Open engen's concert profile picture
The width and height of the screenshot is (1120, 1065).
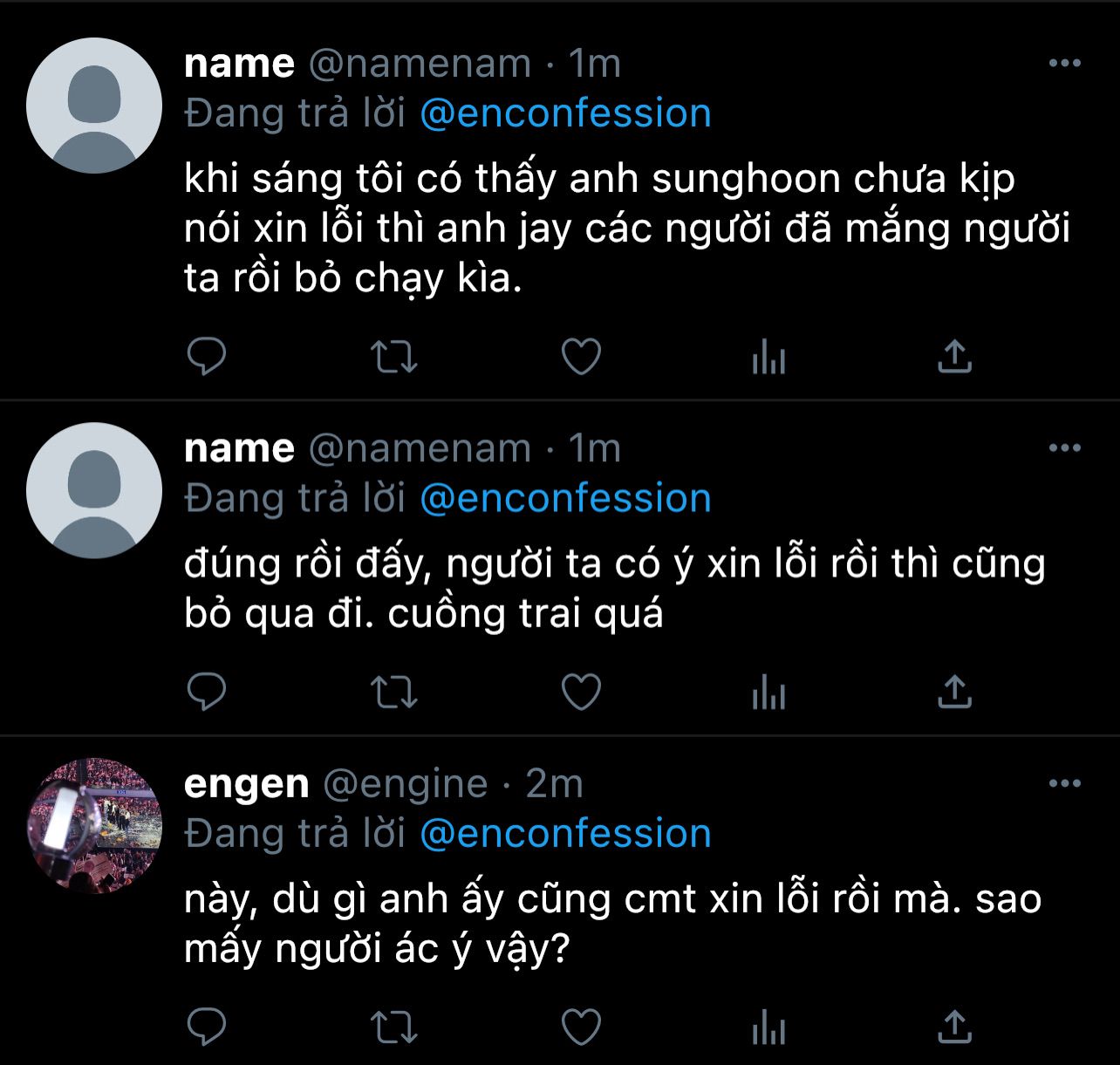click(94, 825)
